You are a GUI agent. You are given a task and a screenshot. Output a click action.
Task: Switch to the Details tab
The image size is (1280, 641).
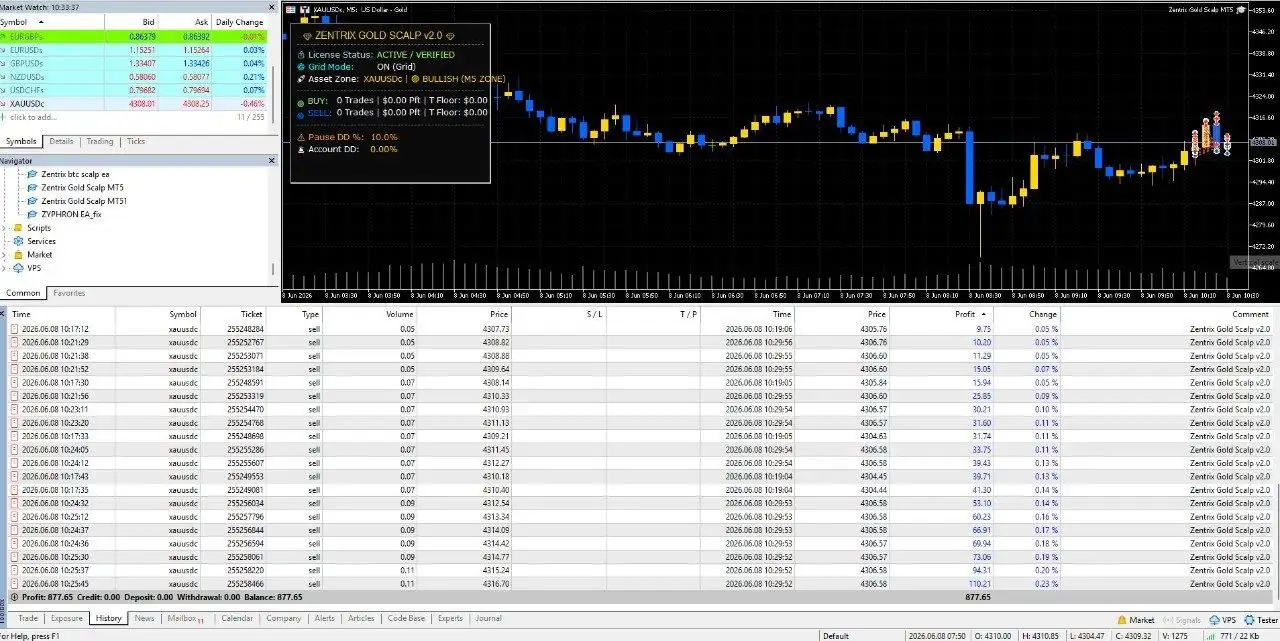(61, 142)
